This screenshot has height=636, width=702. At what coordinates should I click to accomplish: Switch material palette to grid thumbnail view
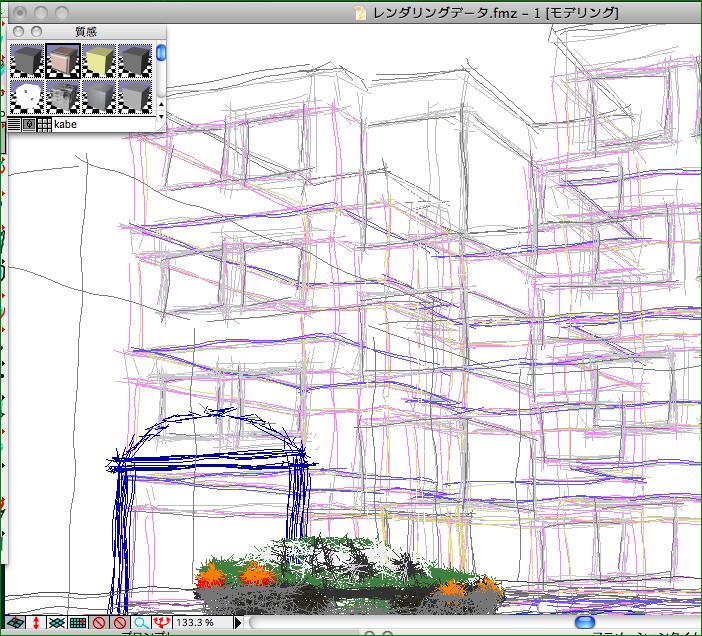[44, 124]
